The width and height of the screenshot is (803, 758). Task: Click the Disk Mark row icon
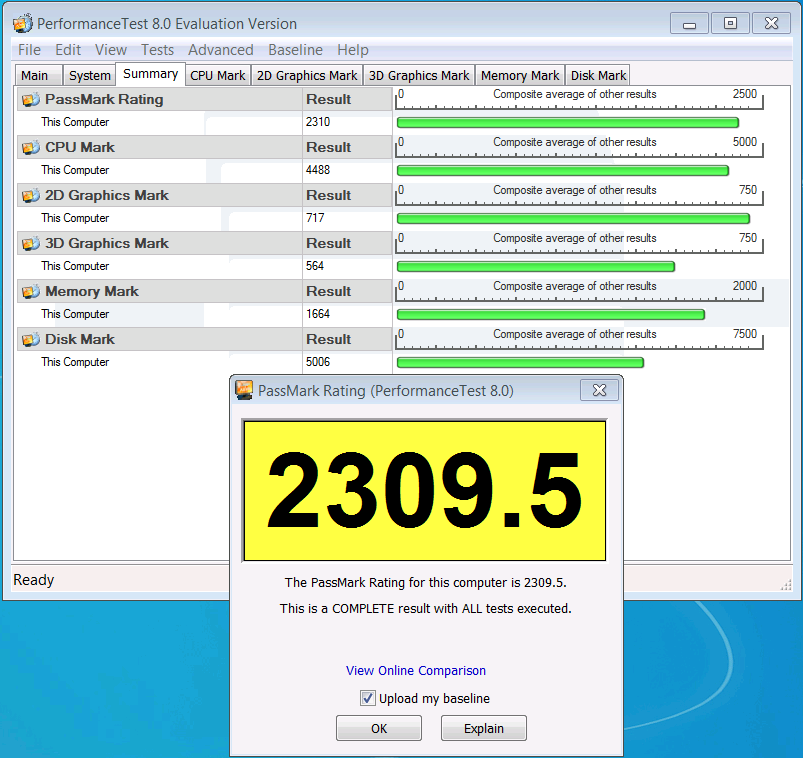31,340
